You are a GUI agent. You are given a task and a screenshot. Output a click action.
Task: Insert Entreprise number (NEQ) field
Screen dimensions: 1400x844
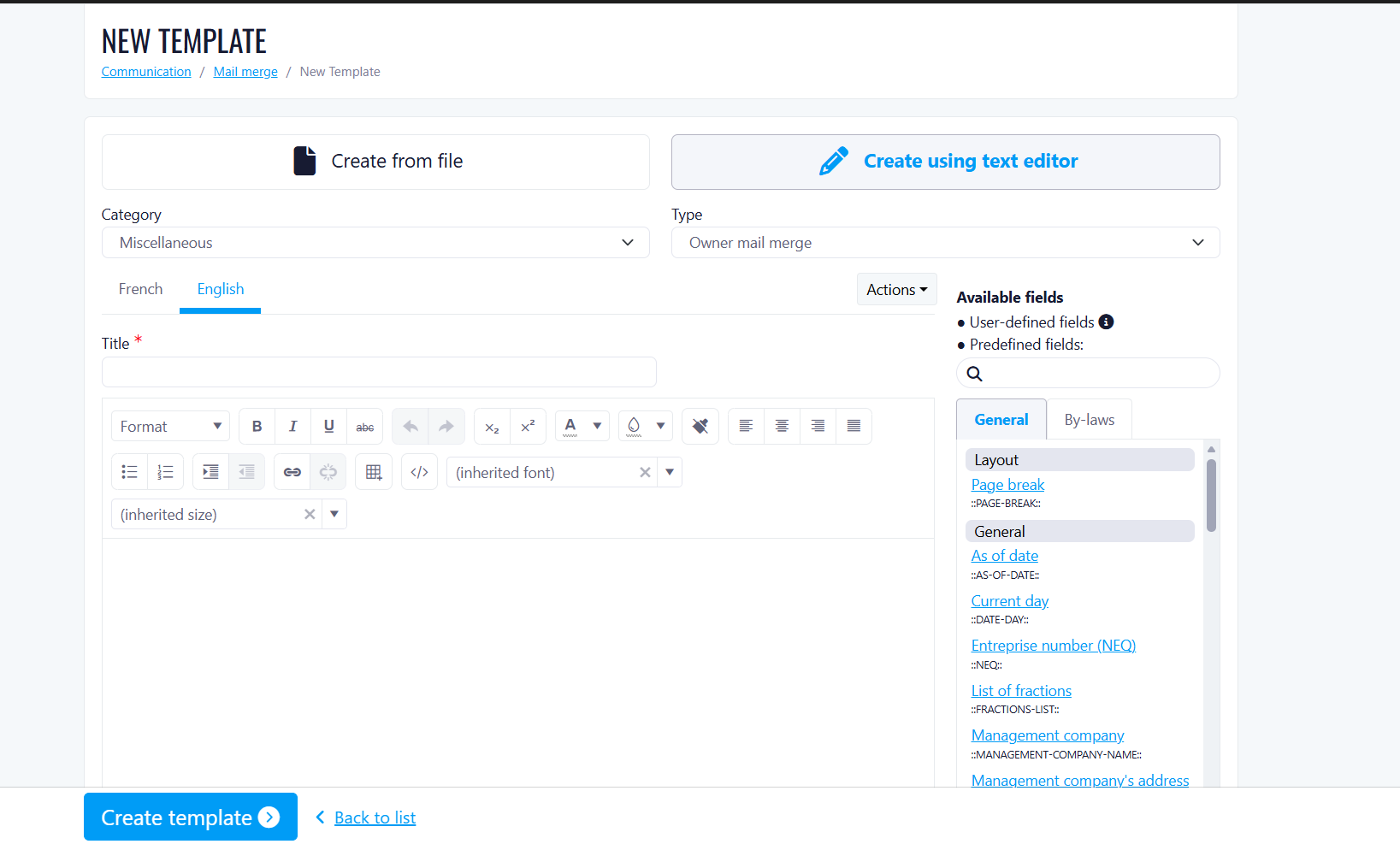click(1054, 646)
